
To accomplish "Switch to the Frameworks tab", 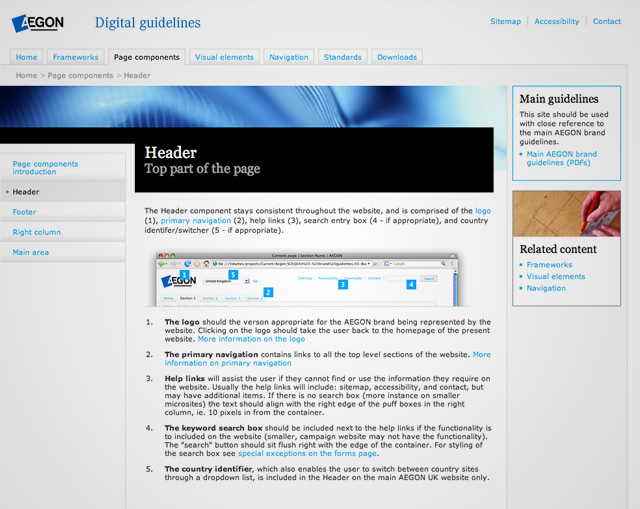I will [x=76, y=57].
